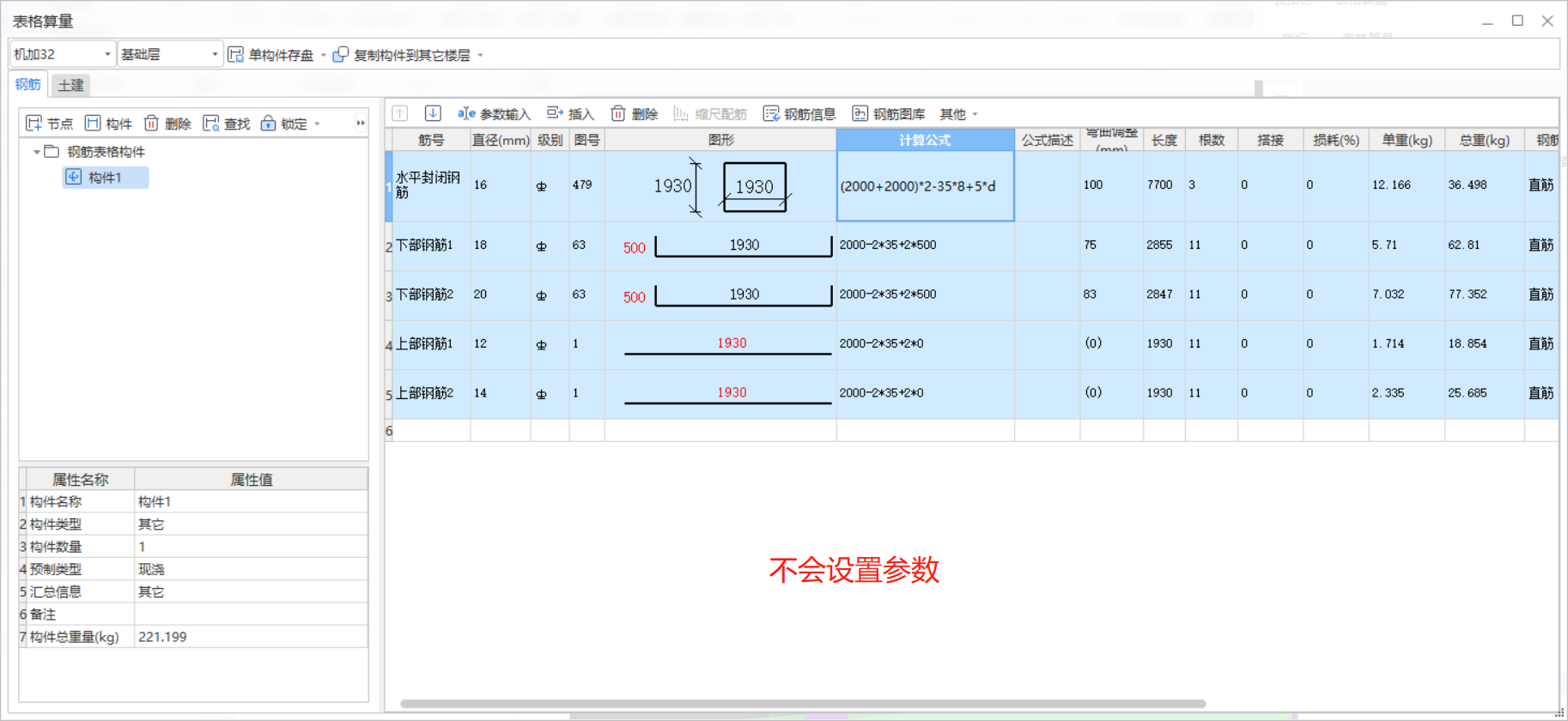Image resolution: width=1568 pixels, height=721 pixels.
Task: Click the 根数 column header
Action: [1212, 140]
